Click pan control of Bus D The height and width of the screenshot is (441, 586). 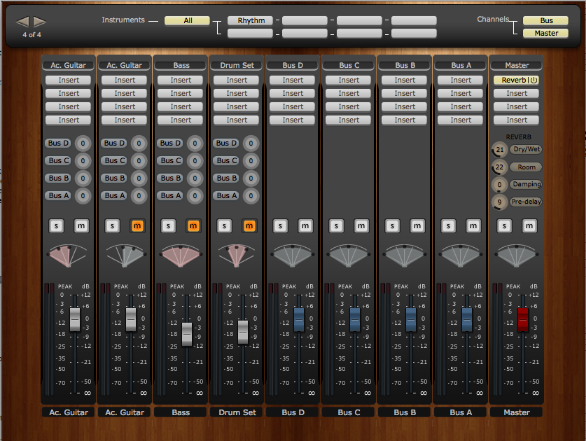pyautogui.click(x=292, y=255)
